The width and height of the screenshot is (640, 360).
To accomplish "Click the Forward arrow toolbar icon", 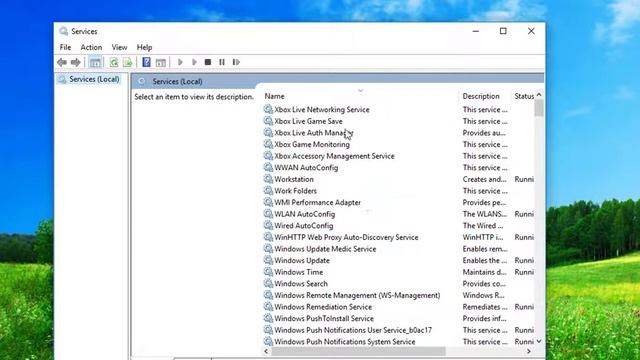I will coord(76,62).
